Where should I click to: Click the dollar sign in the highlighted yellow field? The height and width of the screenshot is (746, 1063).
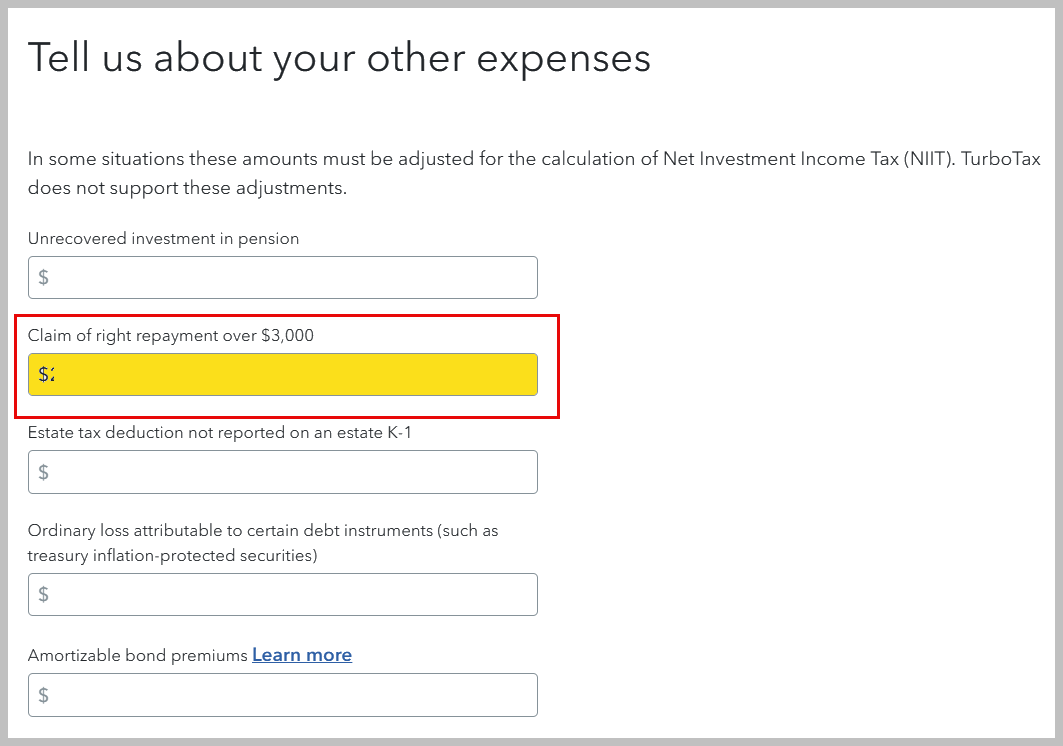click(x=44, y=374)
